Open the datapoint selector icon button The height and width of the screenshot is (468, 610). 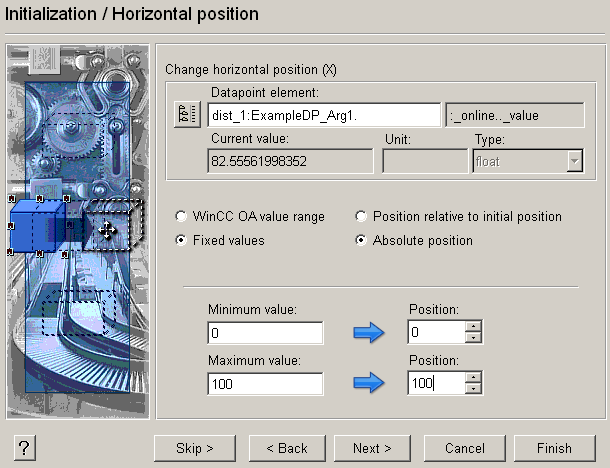point(187,115)
